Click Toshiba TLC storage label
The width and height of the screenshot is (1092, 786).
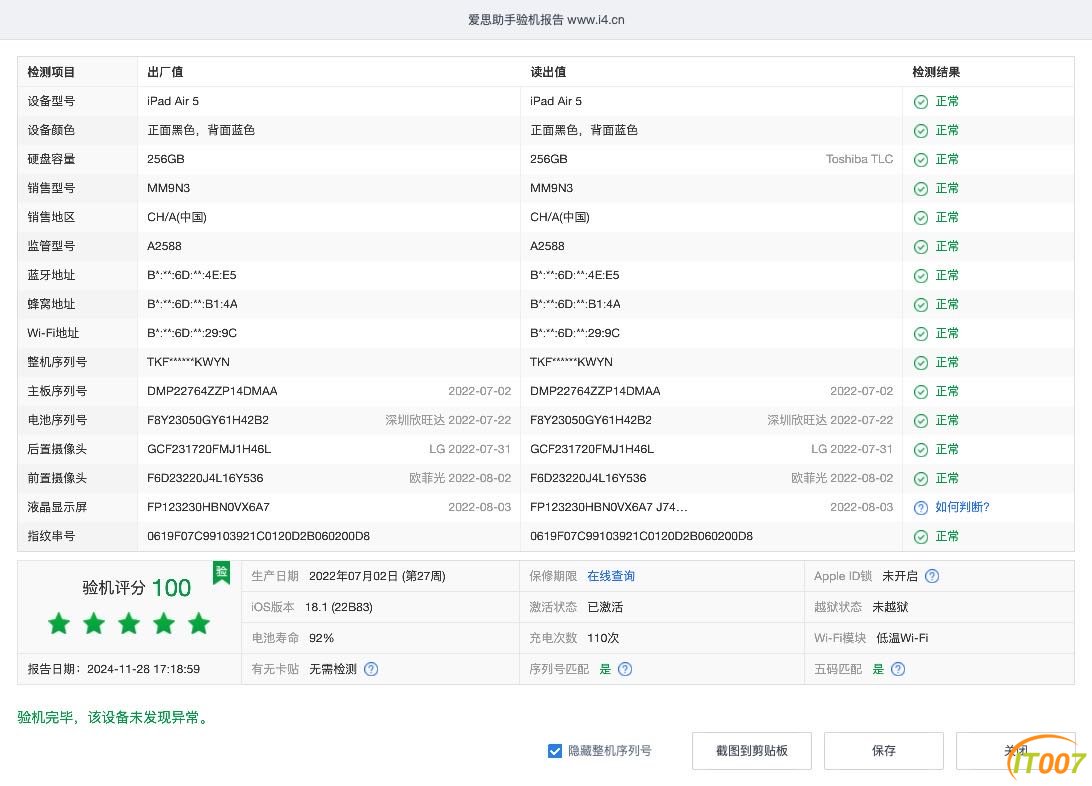click(x=859, y=159)
